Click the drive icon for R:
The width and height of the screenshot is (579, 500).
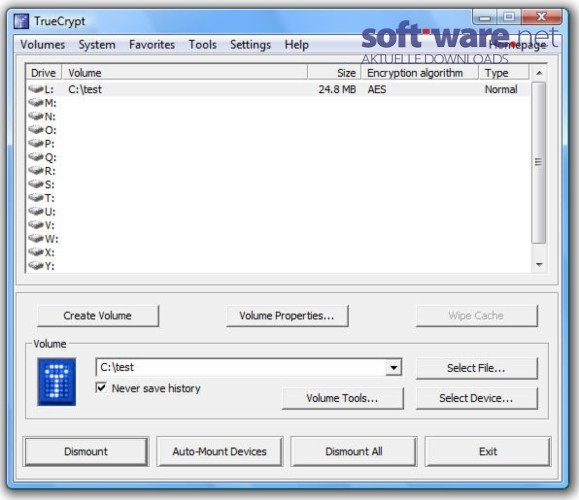pyautogui.click(x=36, y=171)
